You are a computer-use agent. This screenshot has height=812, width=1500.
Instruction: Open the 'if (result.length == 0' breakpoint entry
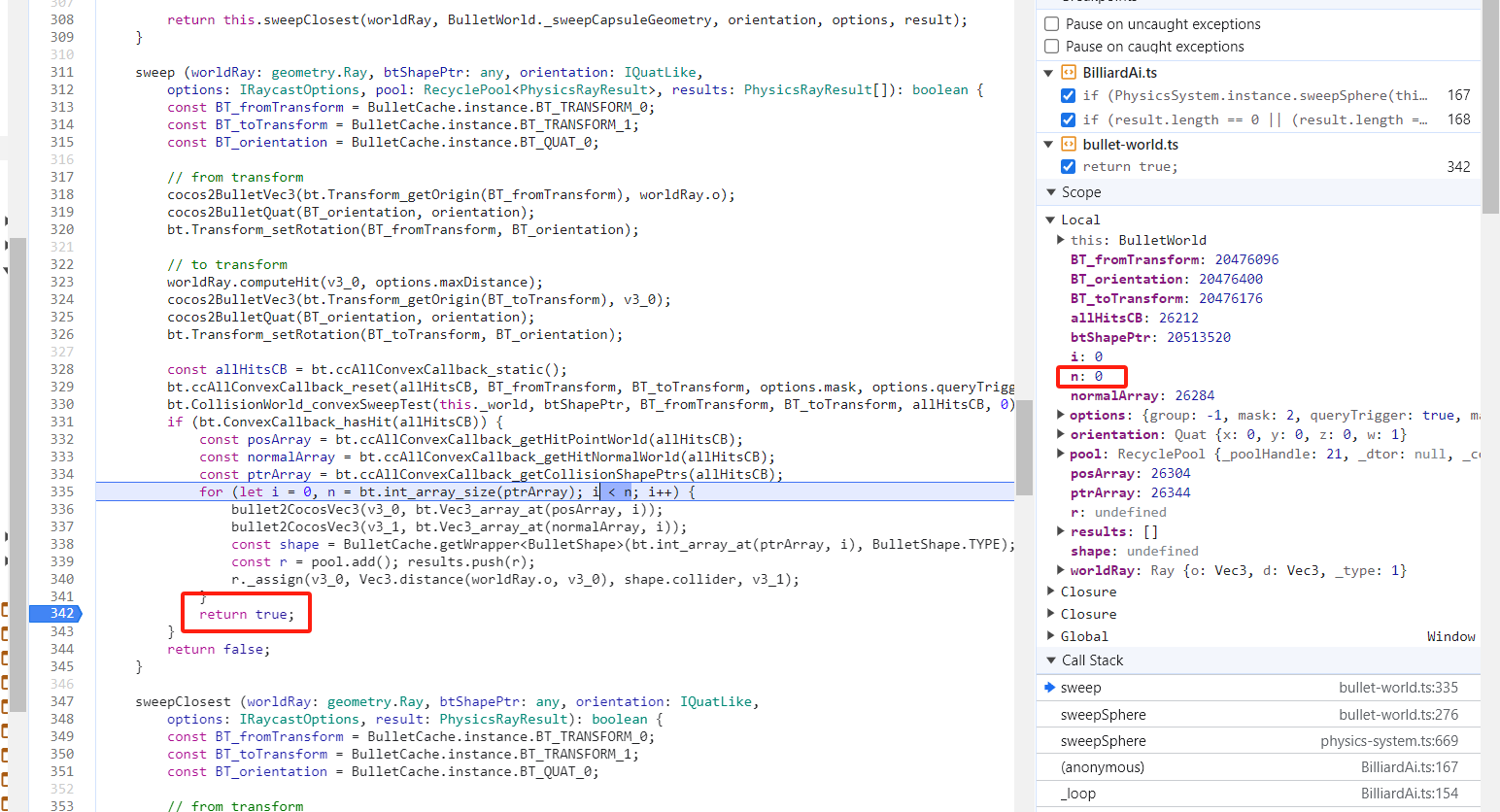[x=1255, y=119]
